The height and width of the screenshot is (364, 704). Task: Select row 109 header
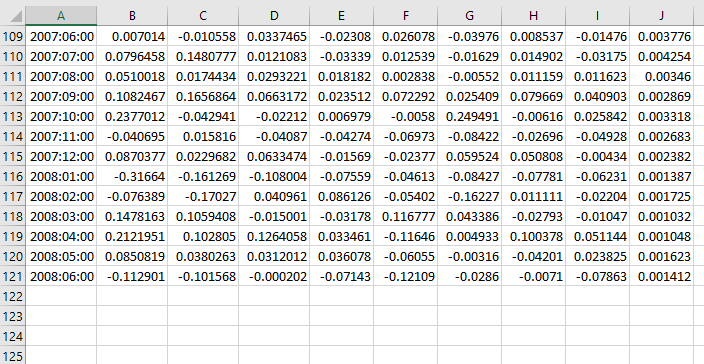click(13, 36)
